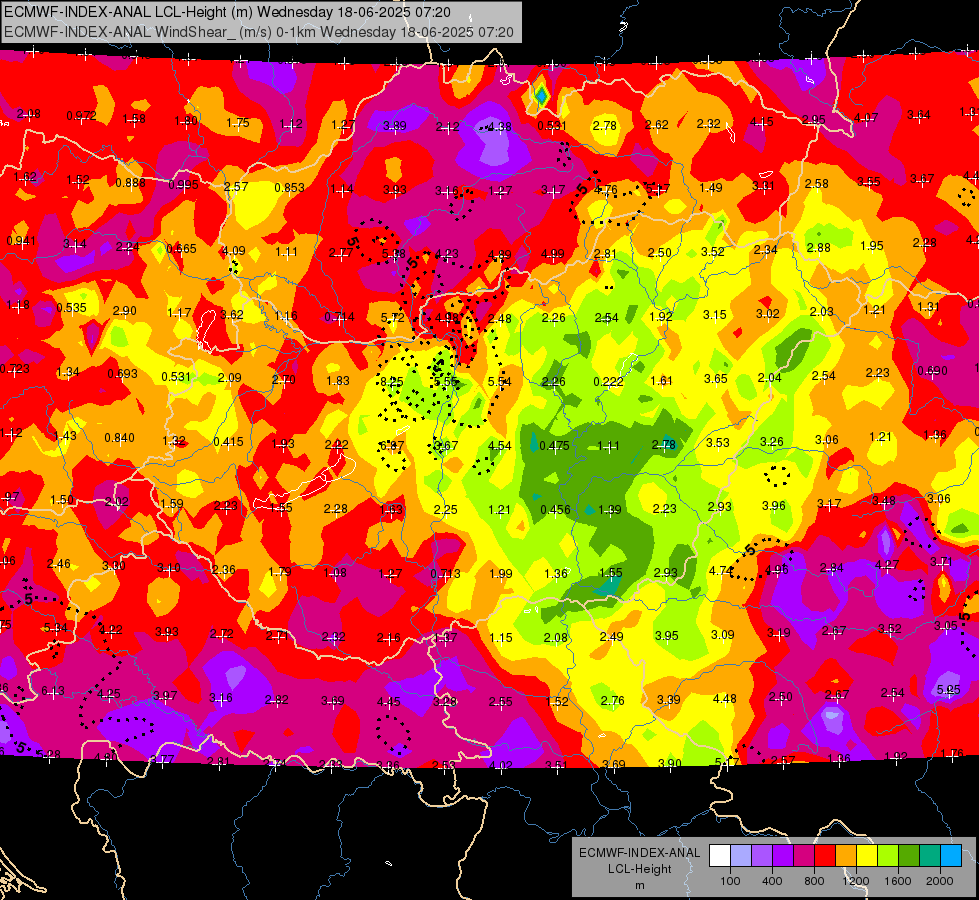
Task: Click the wind shear value 0.840
Action: (x=119, y=438)
